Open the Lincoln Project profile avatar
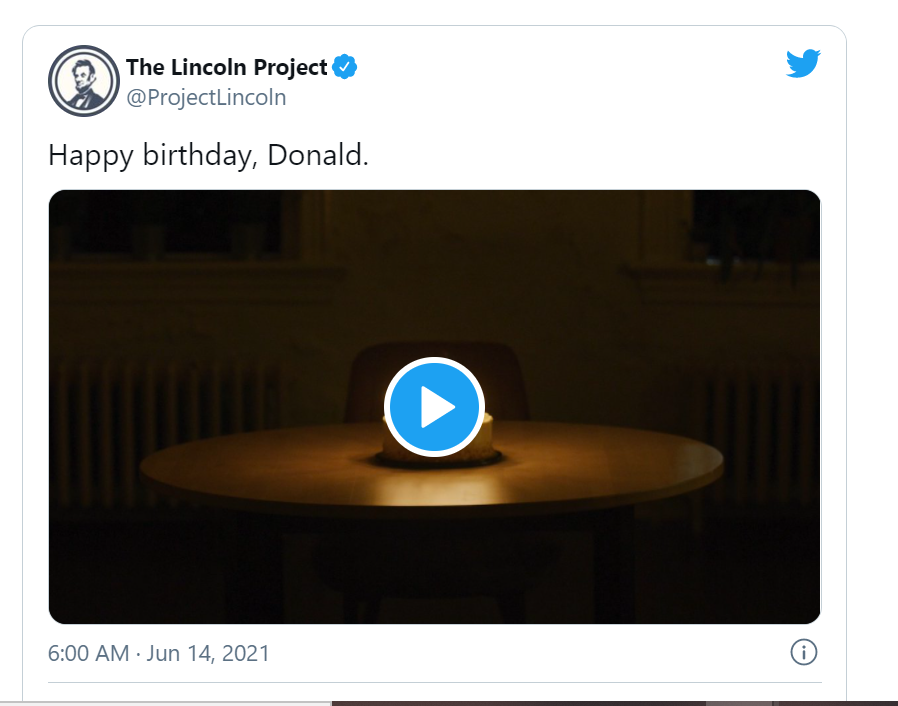 click(x=83, y=81)
